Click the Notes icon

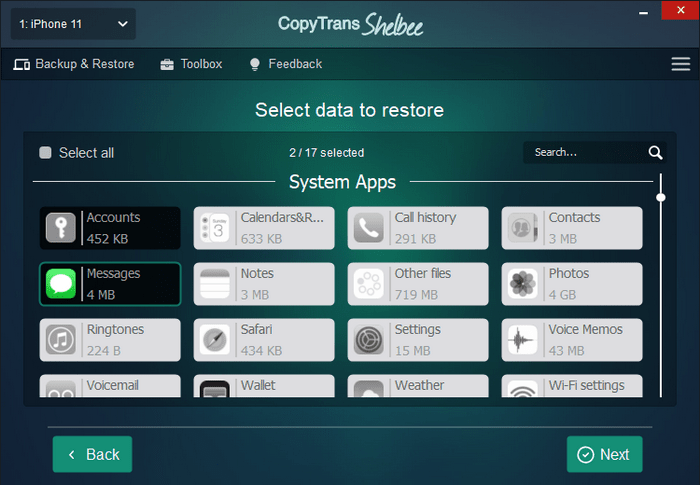click(215, 284)
